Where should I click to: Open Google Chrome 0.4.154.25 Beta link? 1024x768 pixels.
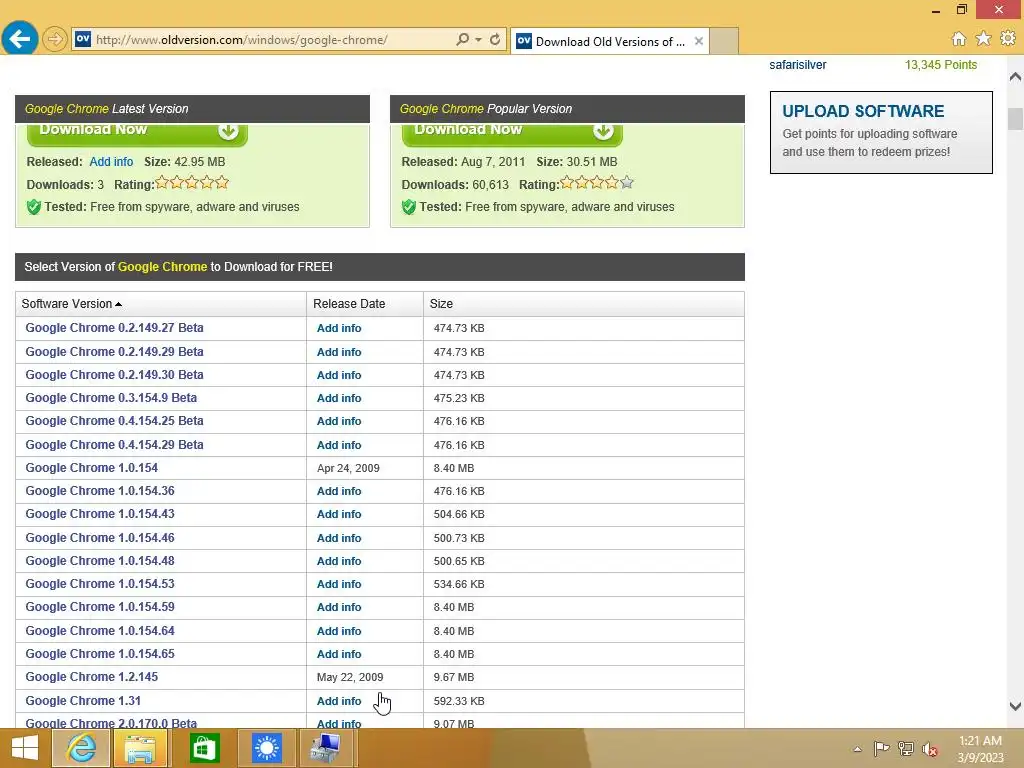pyautogui.click(x=114, y=421)
